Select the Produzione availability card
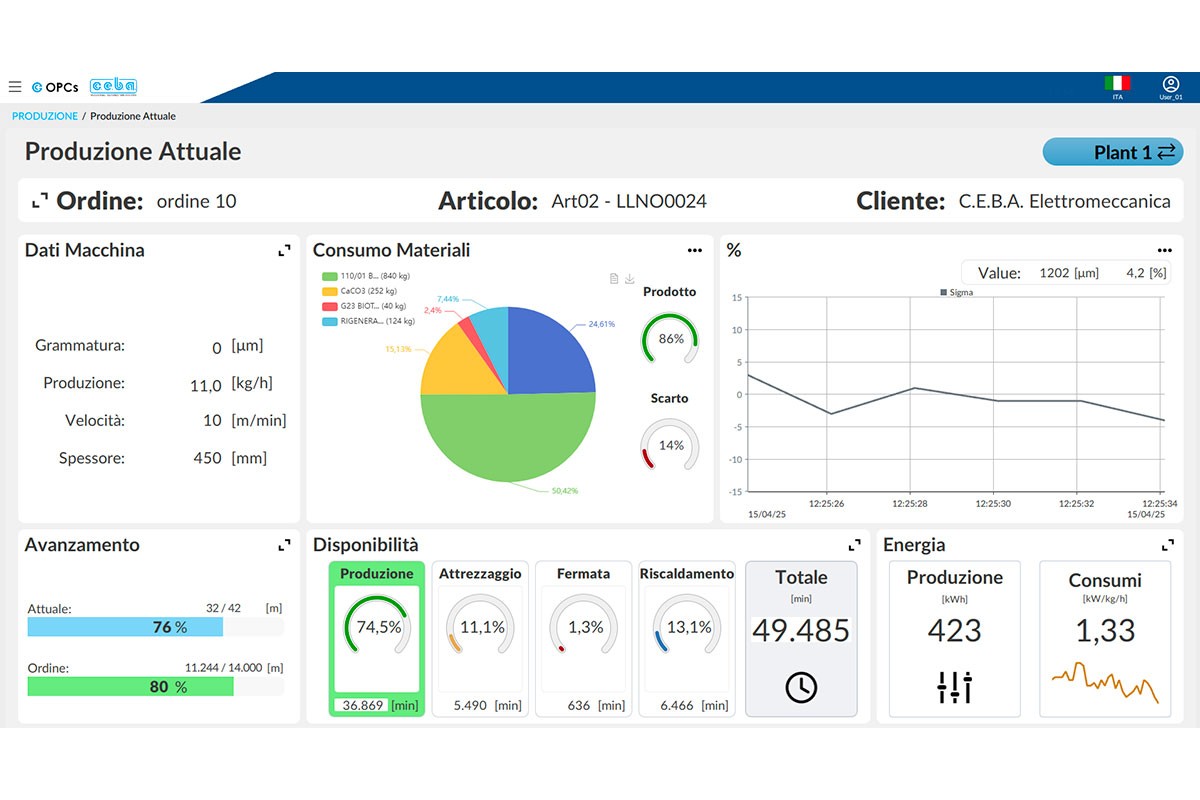 [377, 638]
